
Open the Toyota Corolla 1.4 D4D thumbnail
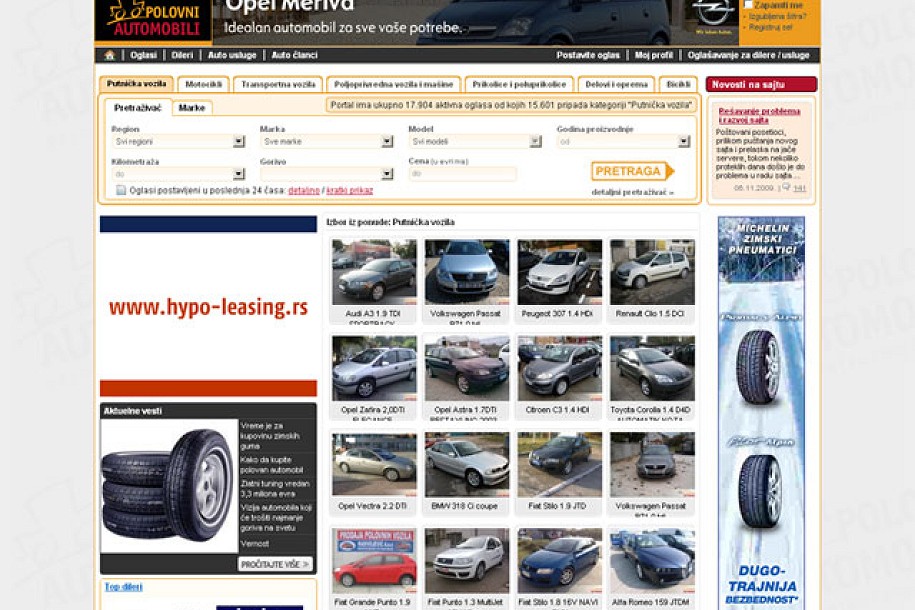click(652, 368)
